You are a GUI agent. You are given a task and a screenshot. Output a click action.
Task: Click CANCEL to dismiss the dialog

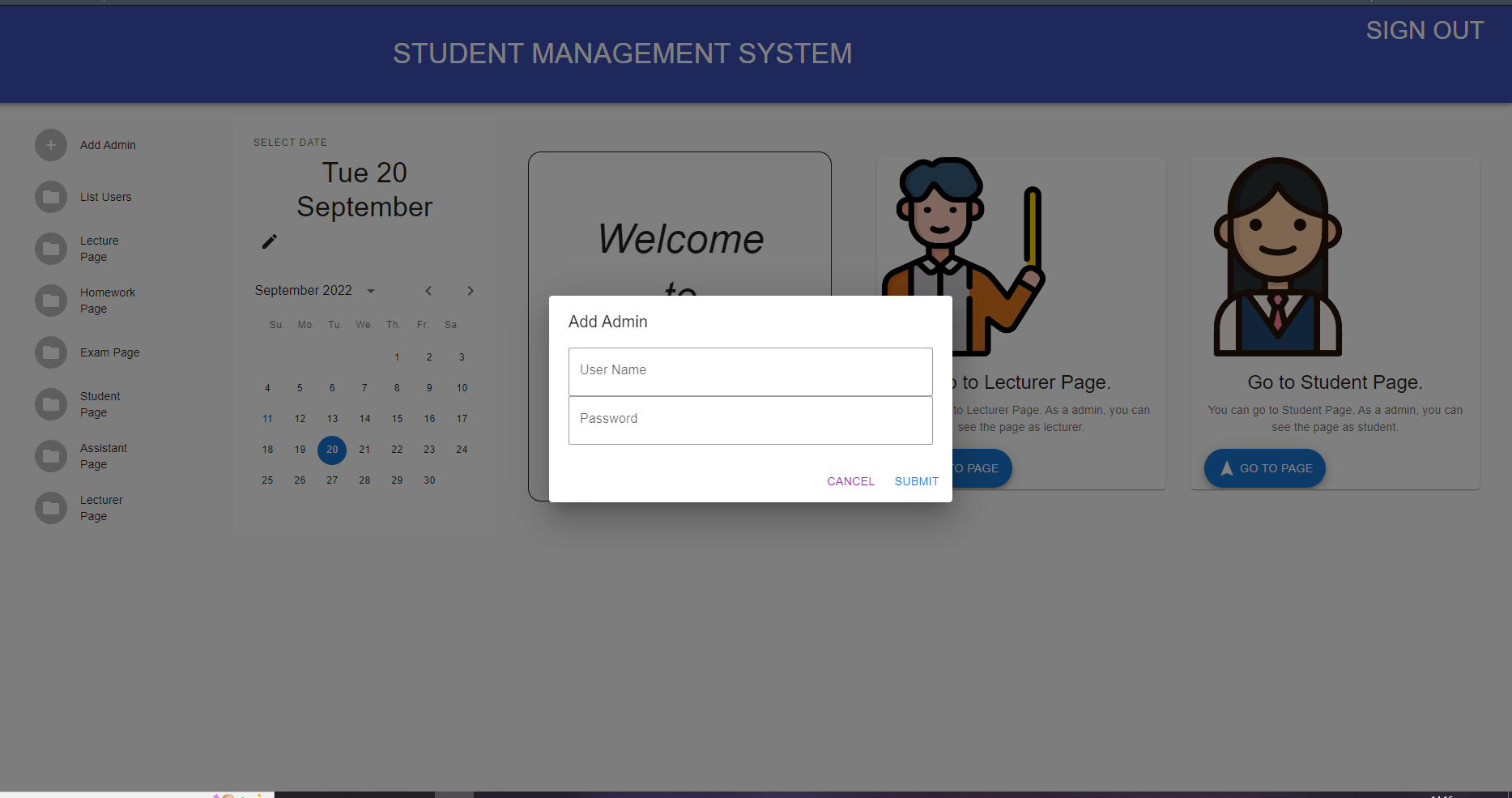(x=850, y=480)
